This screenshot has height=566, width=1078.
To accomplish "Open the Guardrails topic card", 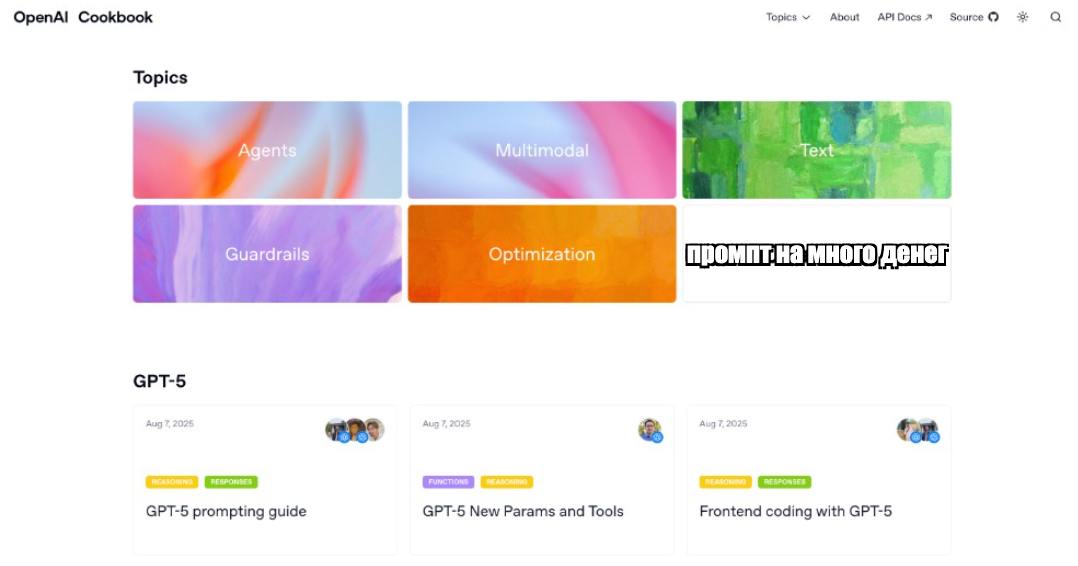I will point(267,254).
